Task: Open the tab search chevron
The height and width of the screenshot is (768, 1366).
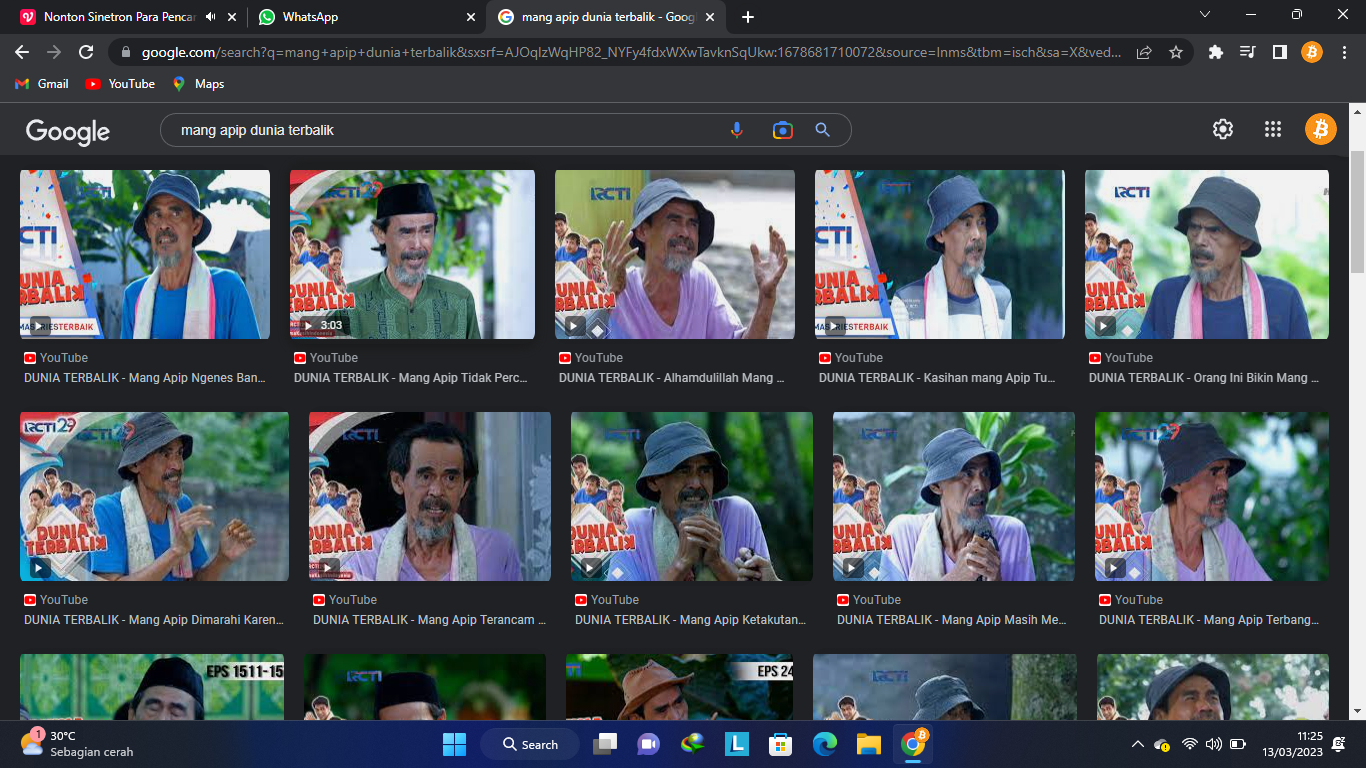Action: click(1205, 14)
